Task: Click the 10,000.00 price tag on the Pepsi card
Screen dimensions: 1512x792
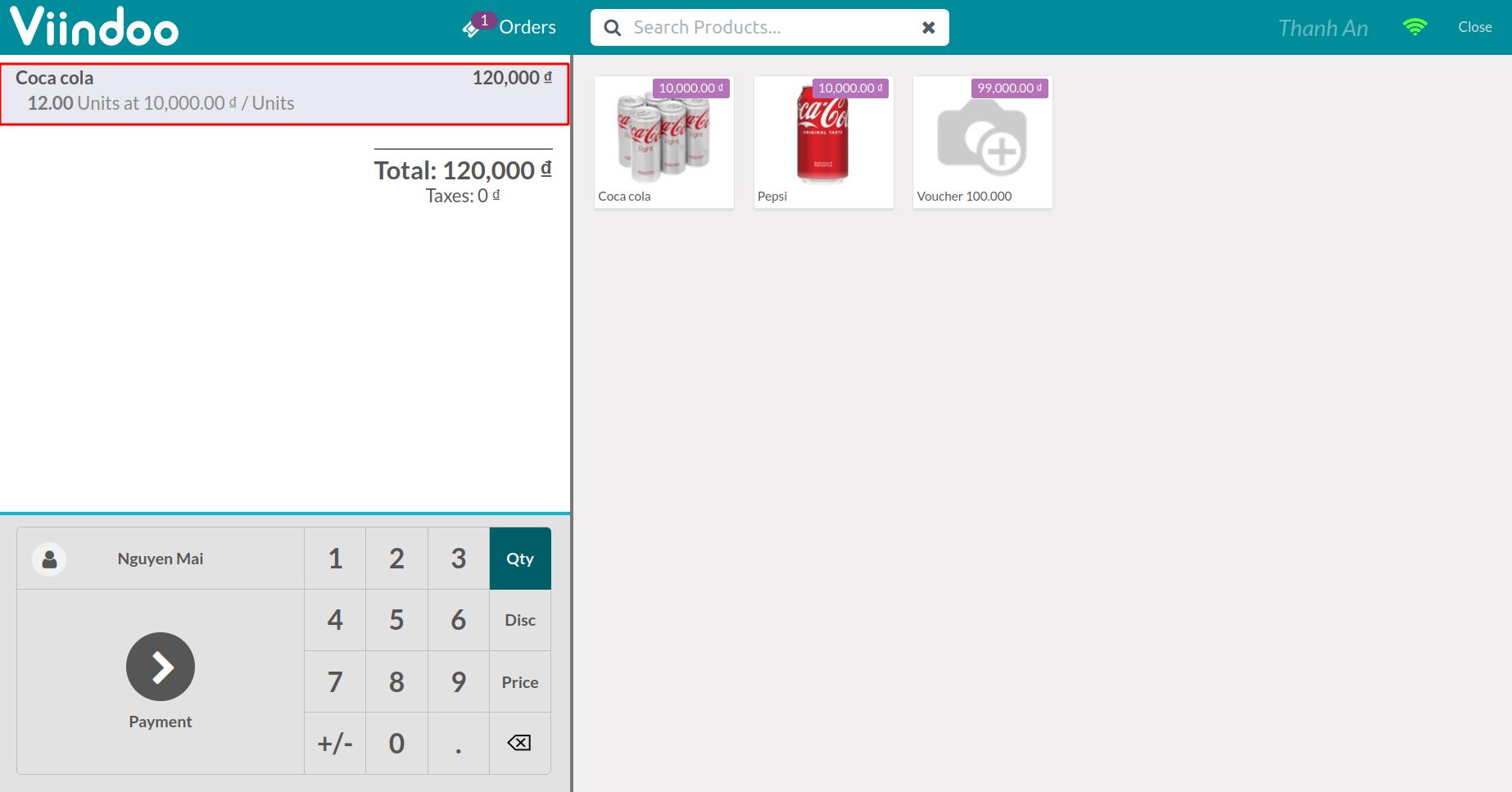Action: pyautogui.click(x=850, y=88)
